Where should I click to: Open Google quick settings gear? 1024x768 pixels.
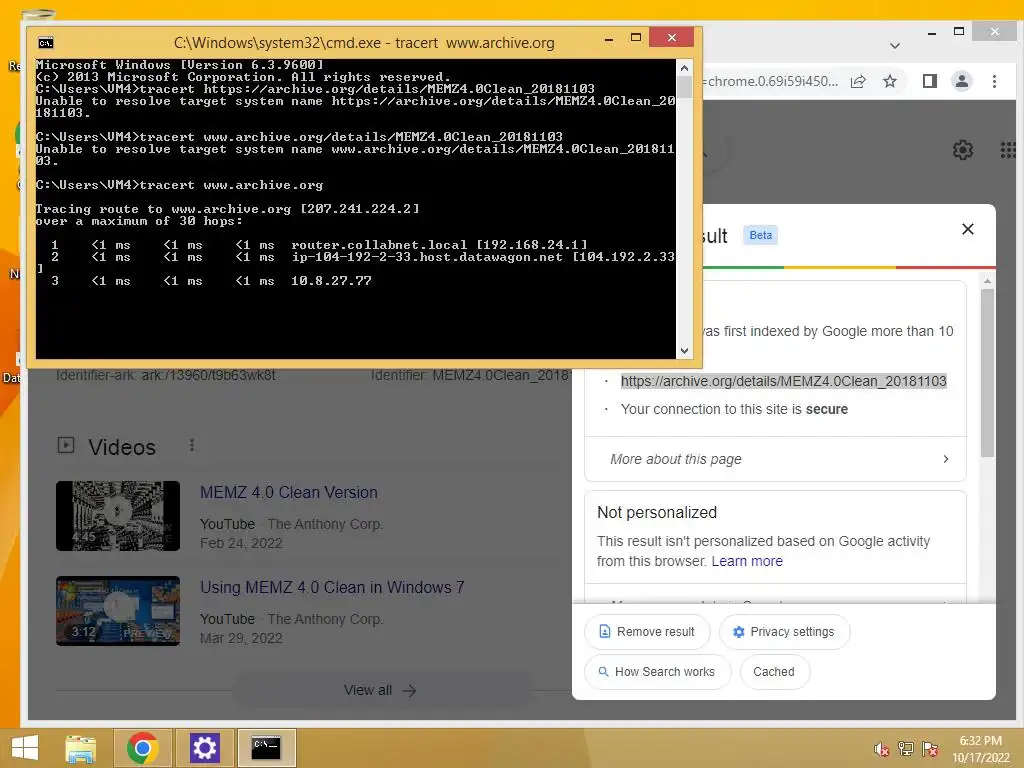[963, 150]
